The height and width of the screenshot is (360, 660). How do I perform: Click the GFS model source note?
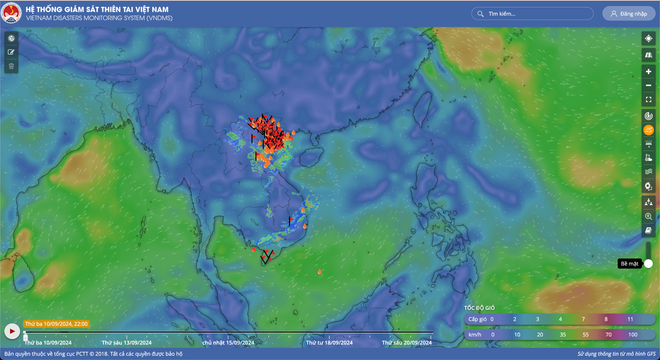click(x=617, y=354)
